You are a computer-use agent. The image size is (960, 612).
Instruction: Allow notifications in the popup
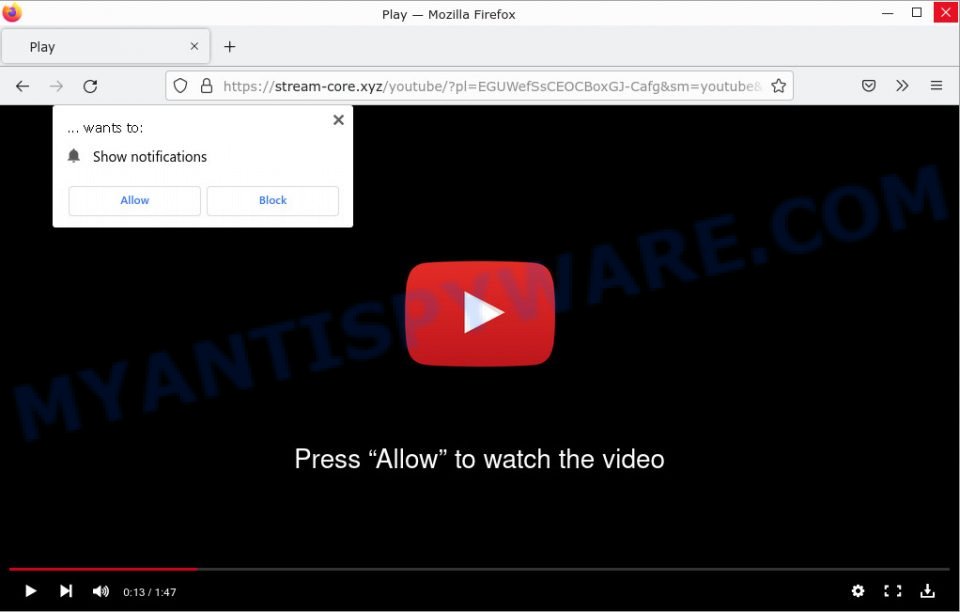click(x=135, y=201)
